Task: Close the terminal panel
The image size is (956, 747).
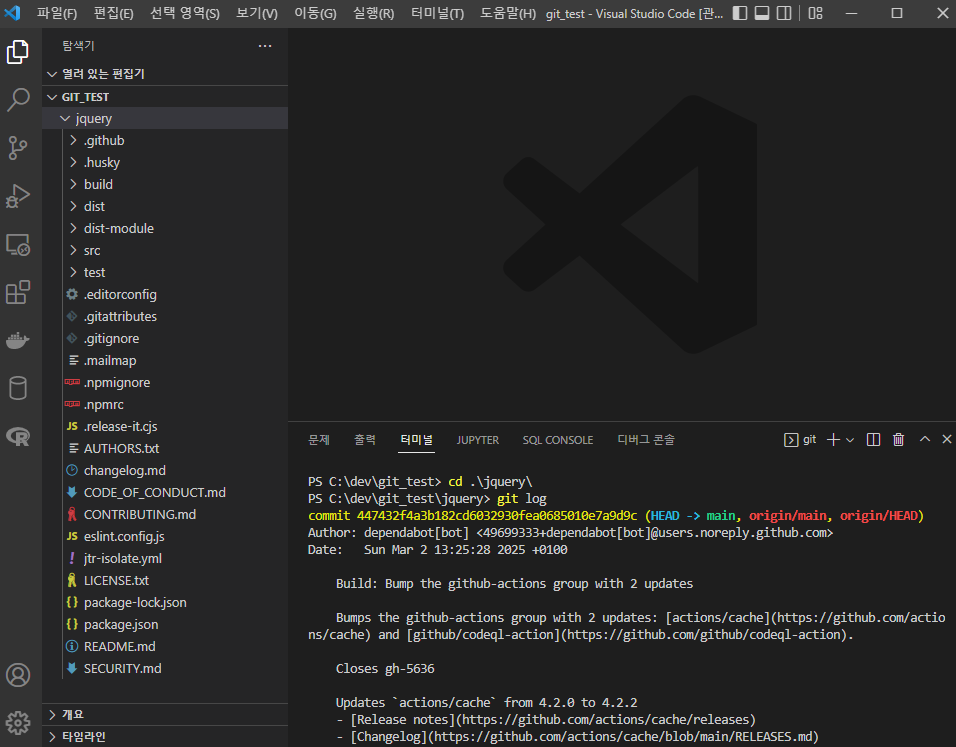Action: [946, 439]
